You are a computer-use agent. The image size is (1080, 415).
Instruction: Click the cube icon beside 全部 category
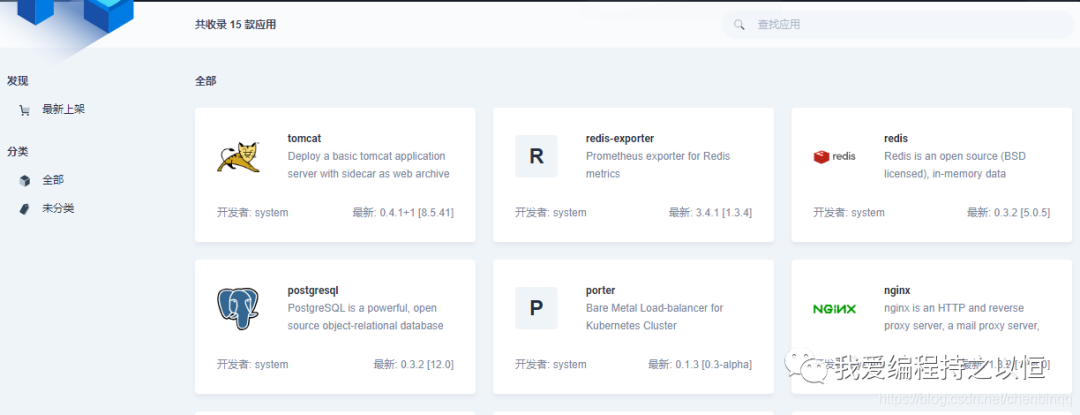click(x=25, y=180)
